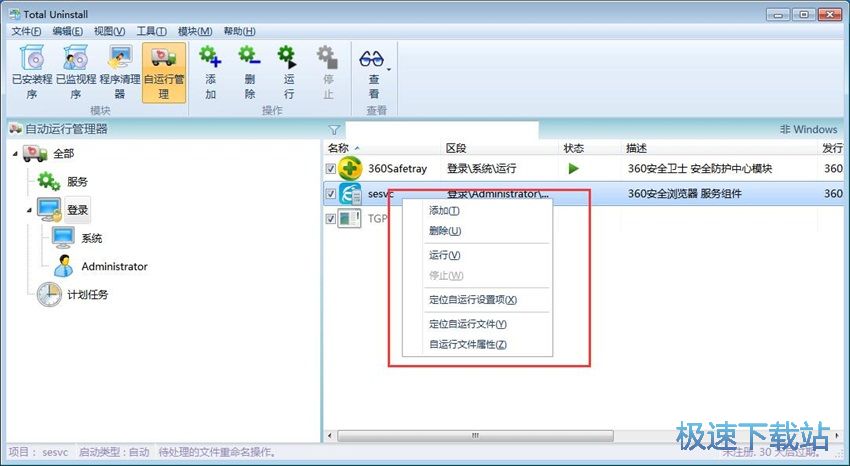
Task: Click the 删除 (Delete) gear icon in the toolbar
Action: click(x=249, y=57)
